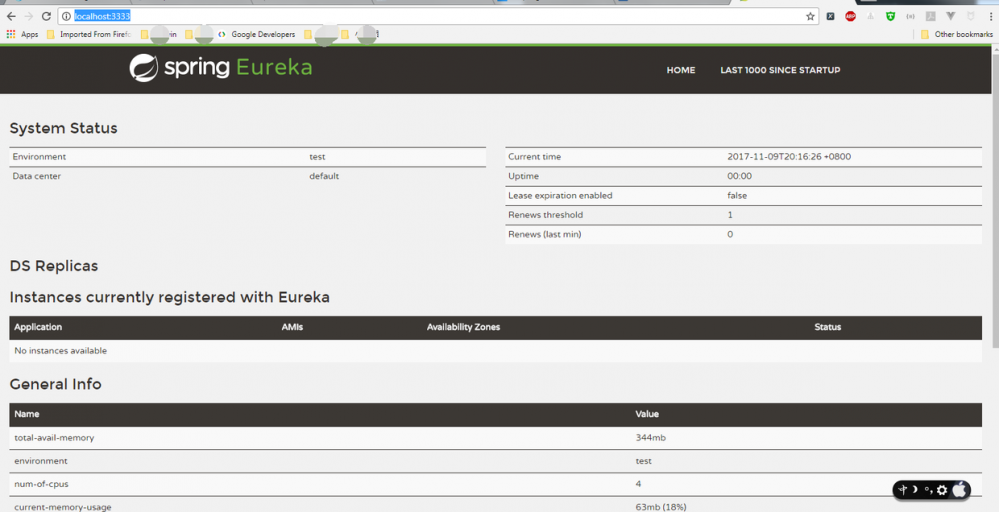Open Google Developers bookmark
The height and width of the screenshot is (512, 999).
click(257, 34)
